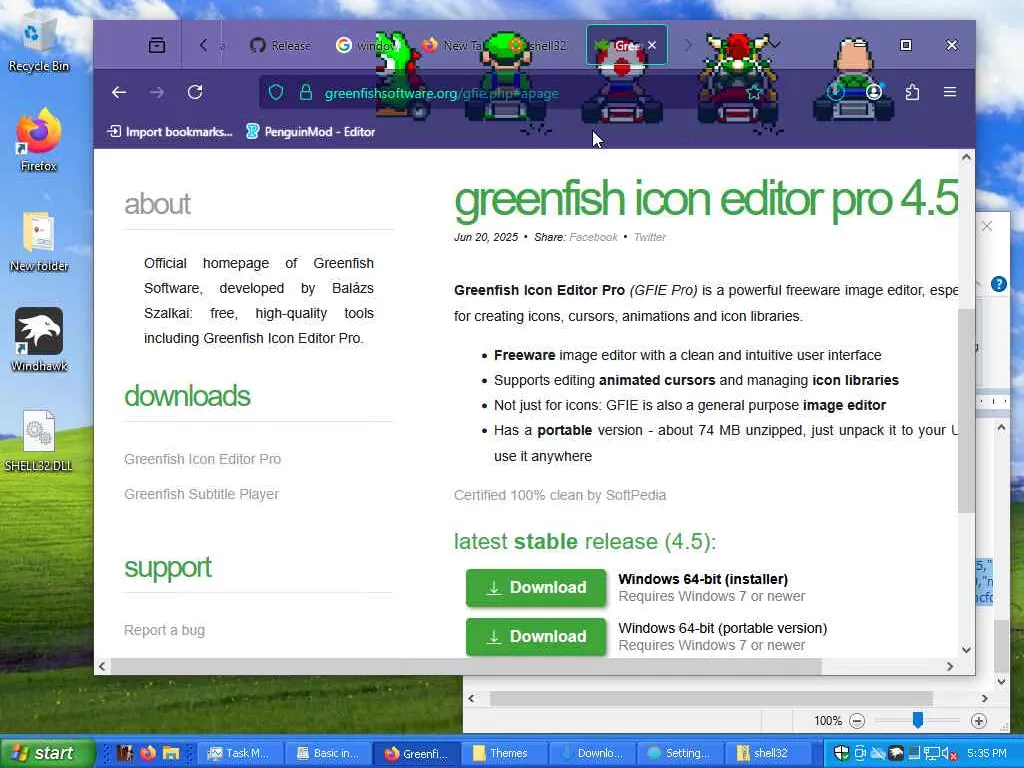Show site security info via the padlock
The image size is (1024, 768).
(x=306, y=93)
